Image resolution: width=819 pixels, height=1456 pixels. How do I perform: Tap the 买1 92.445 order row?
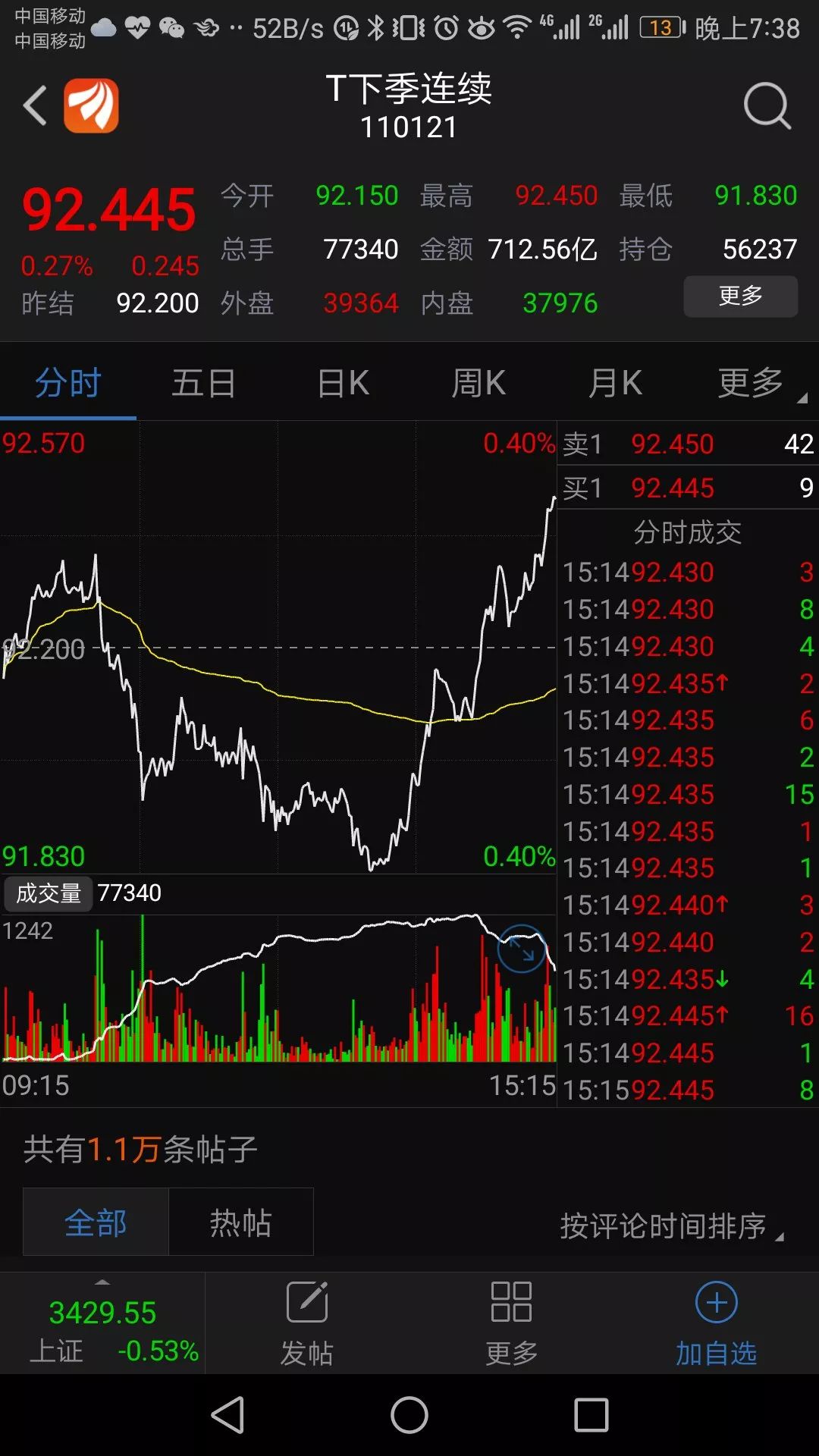point(688,488)
